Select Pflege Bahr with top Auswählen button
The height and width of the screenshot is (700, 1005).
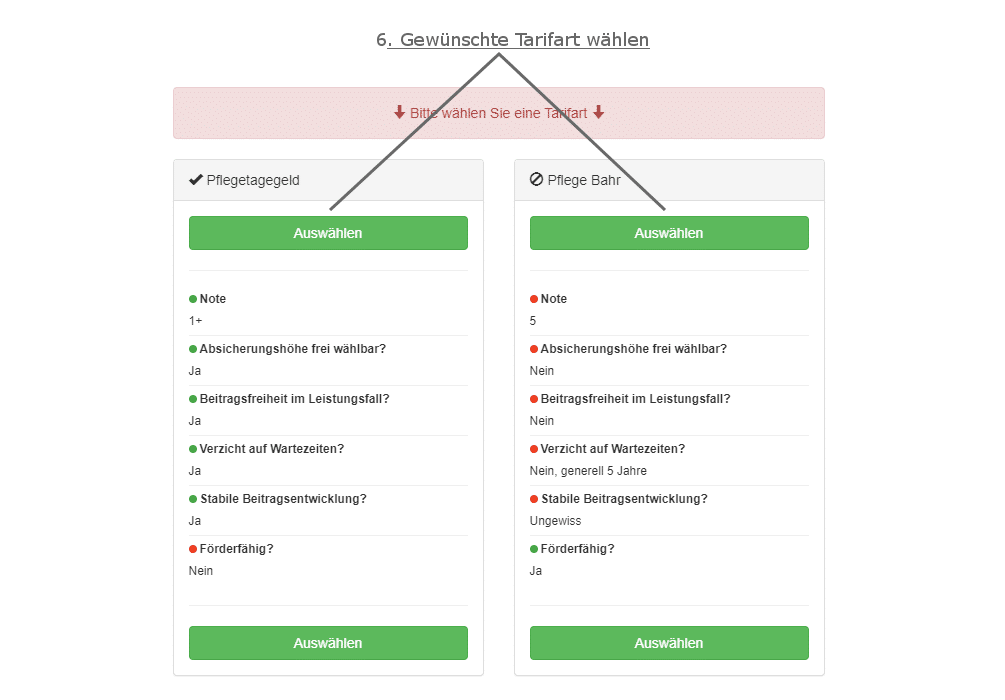point(669,233)
